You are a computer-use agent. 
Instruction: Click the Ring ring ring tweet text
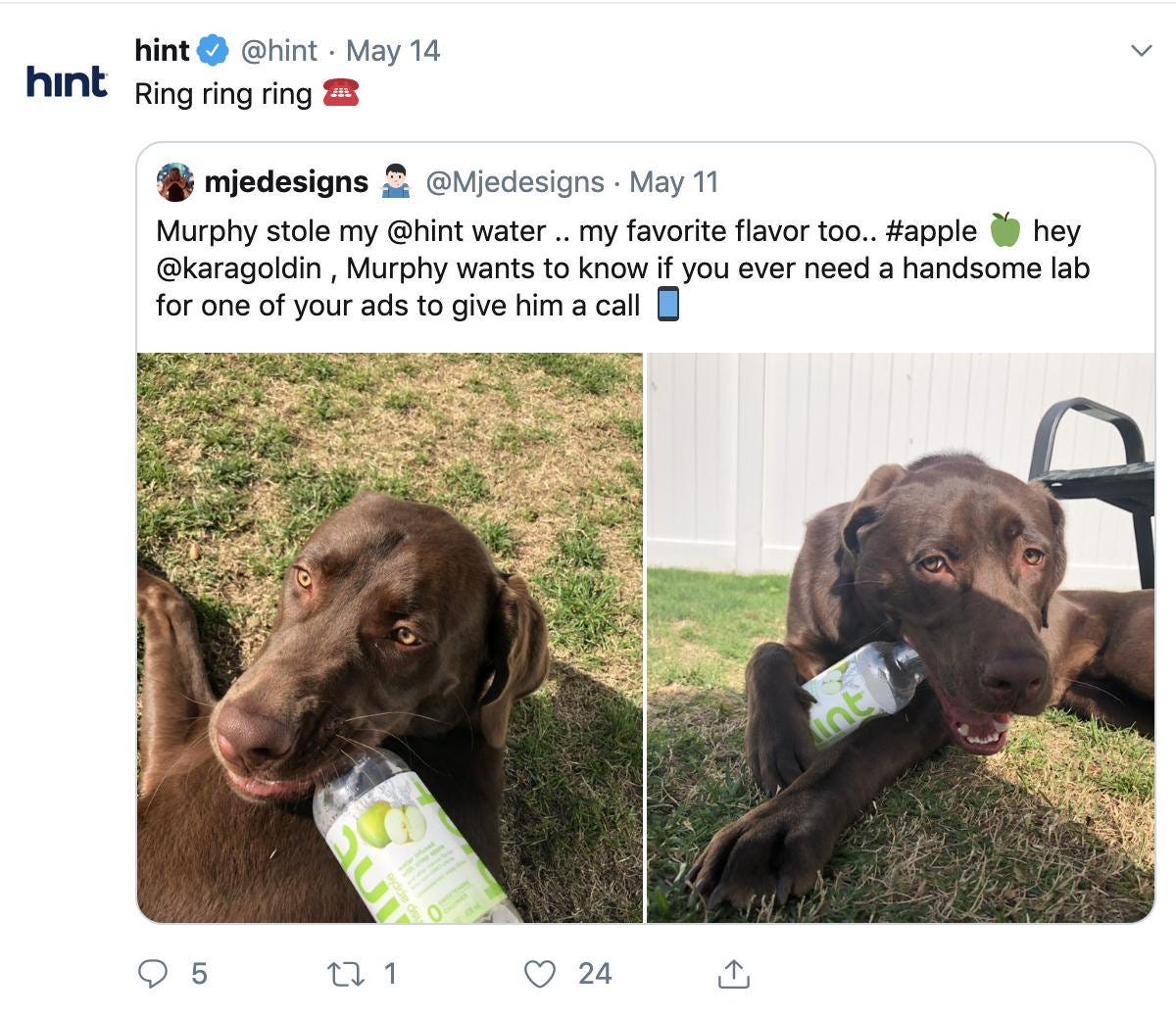223,94
